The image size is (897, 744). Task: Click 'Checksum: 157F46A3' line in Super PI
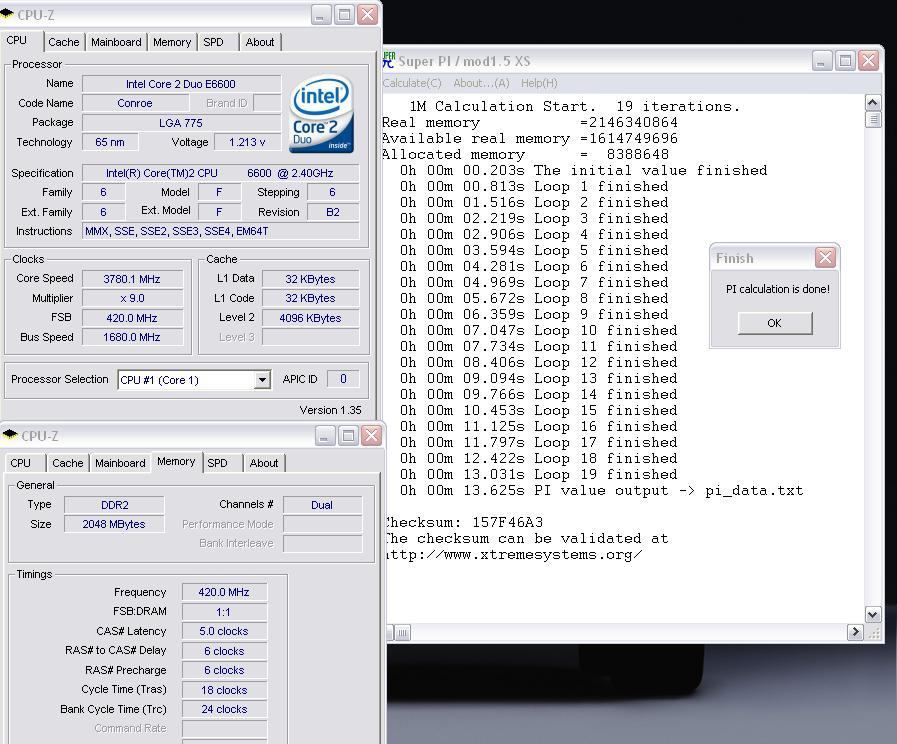463,522
